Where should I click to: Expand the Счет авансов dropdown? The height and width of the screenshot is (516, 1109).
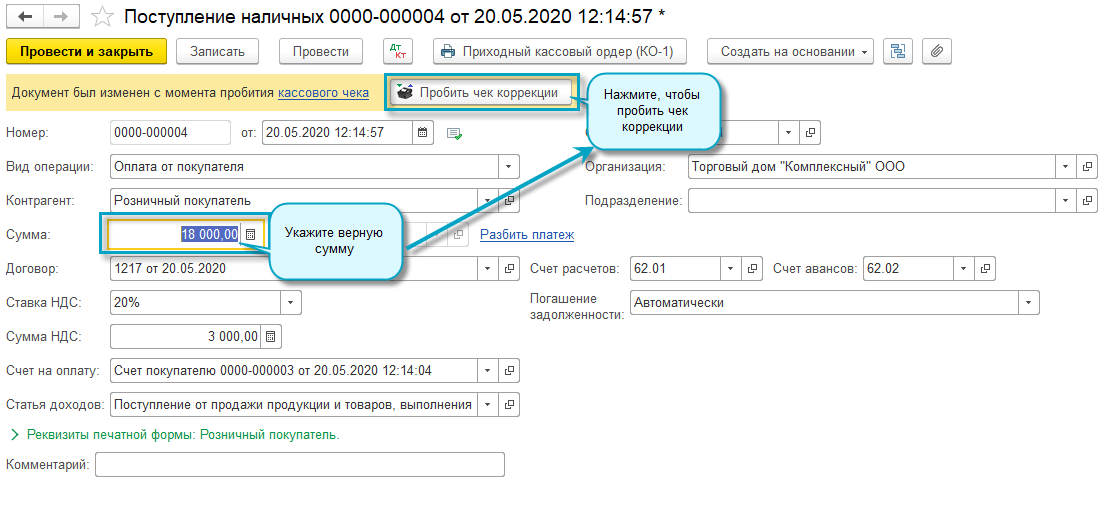point(963,269)
